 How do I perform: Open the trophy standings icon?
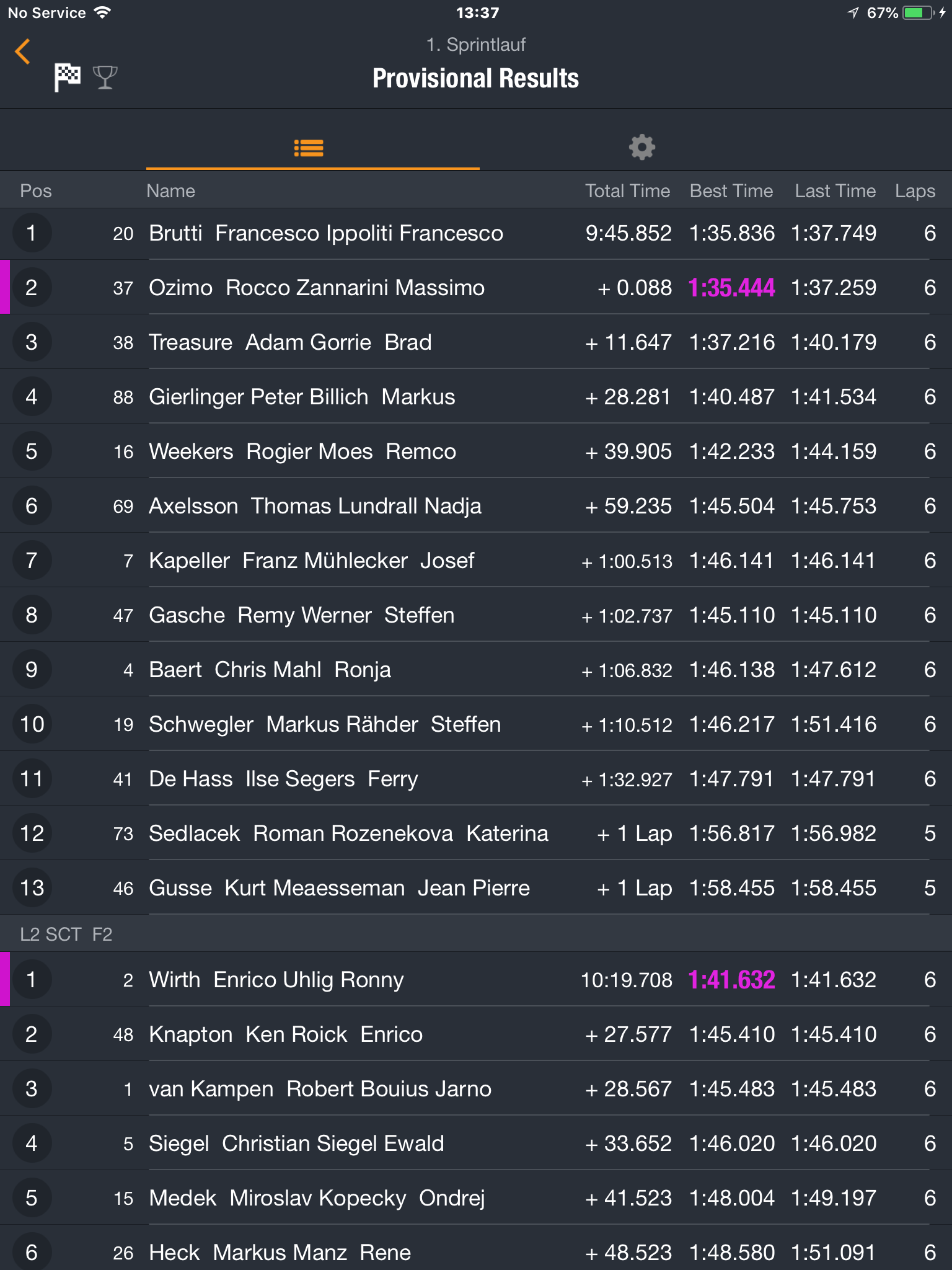105,78
